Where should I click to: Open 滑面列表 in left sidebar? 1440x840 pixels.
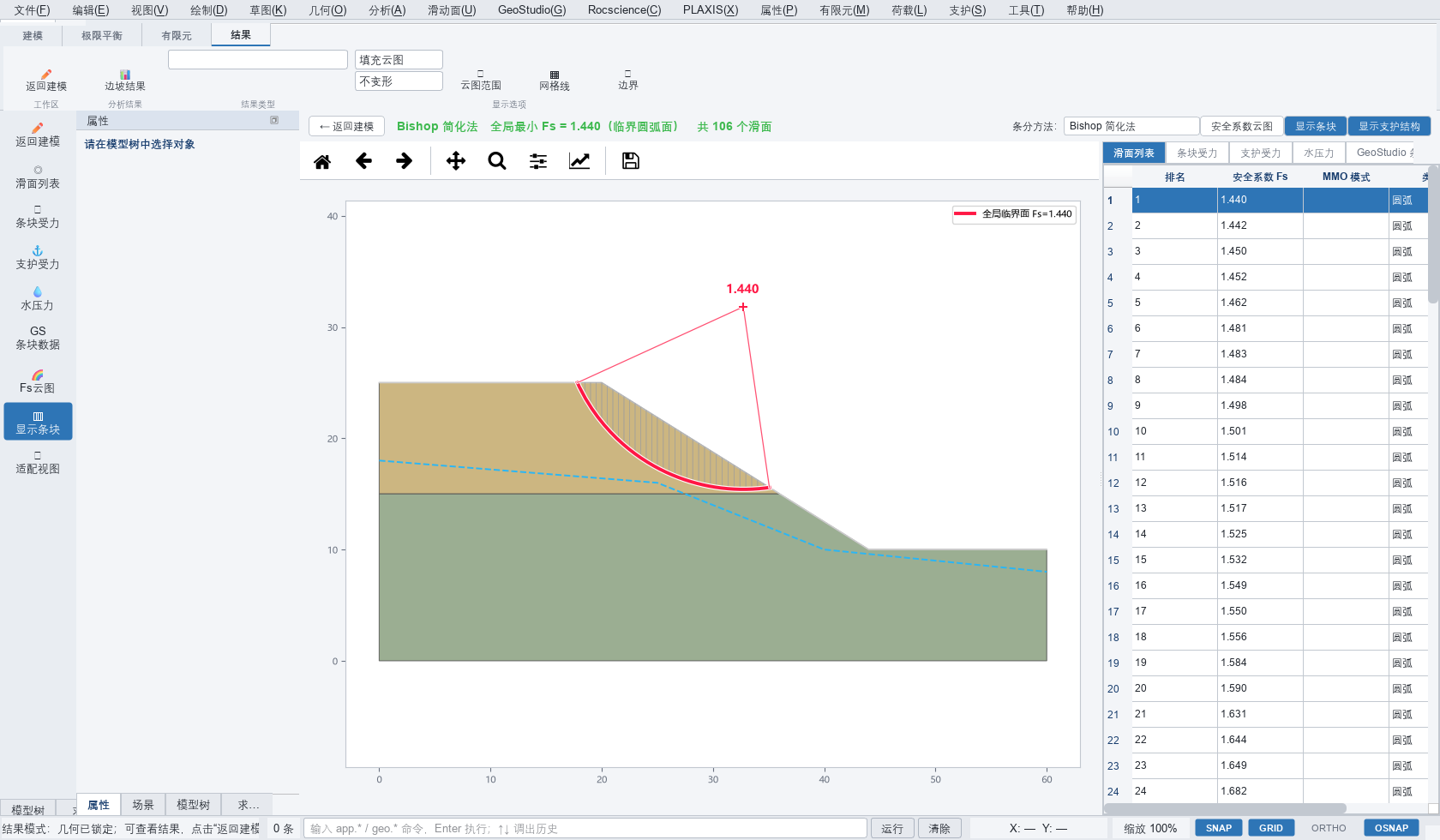38,177
